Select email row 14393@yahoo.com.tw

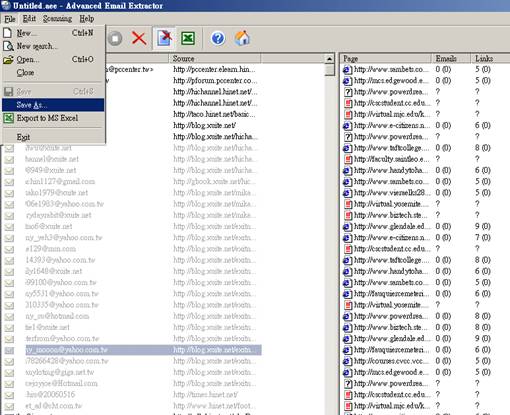[60, 260]
